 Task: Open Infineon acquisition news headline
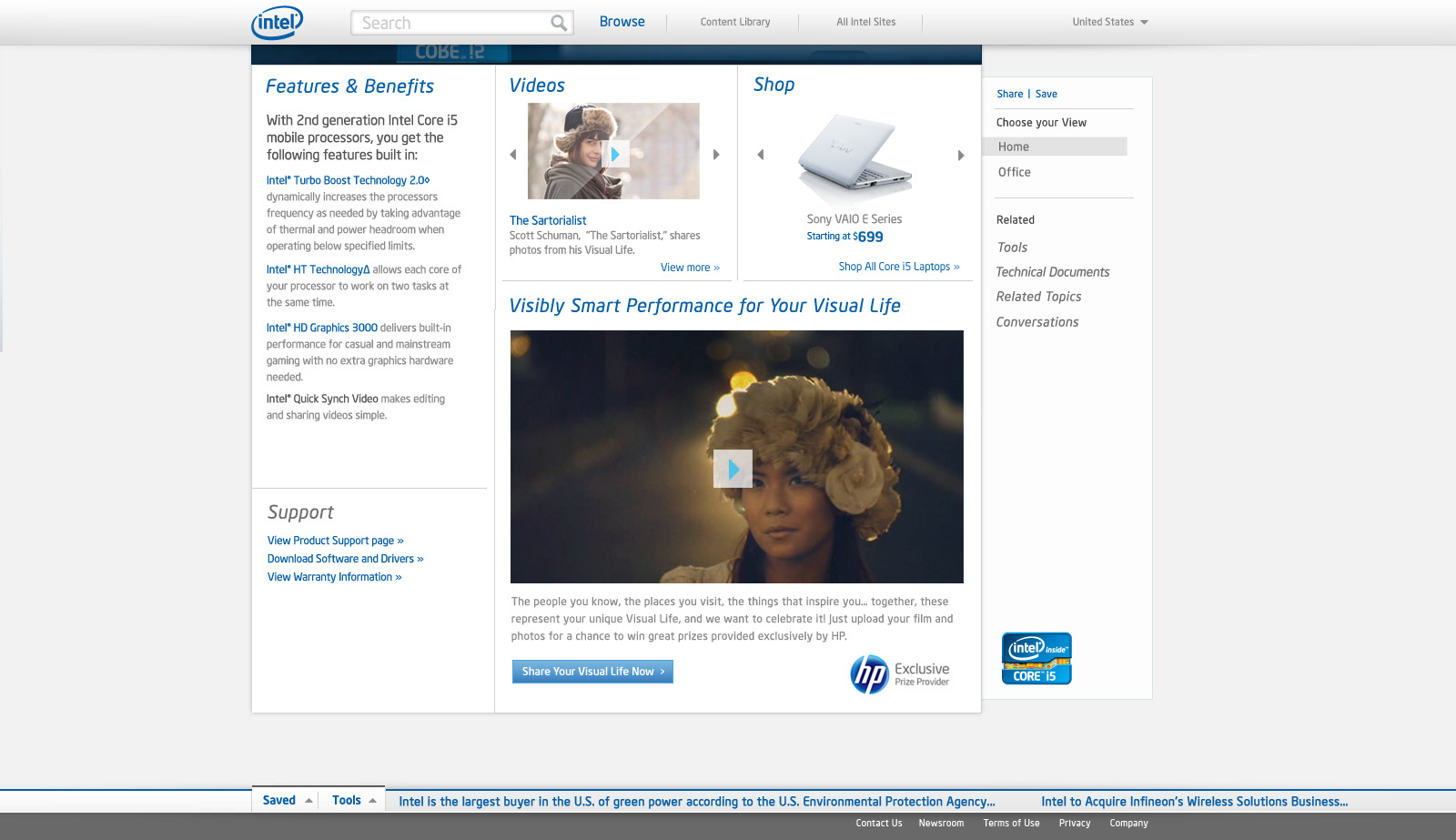pos(1195,802)
